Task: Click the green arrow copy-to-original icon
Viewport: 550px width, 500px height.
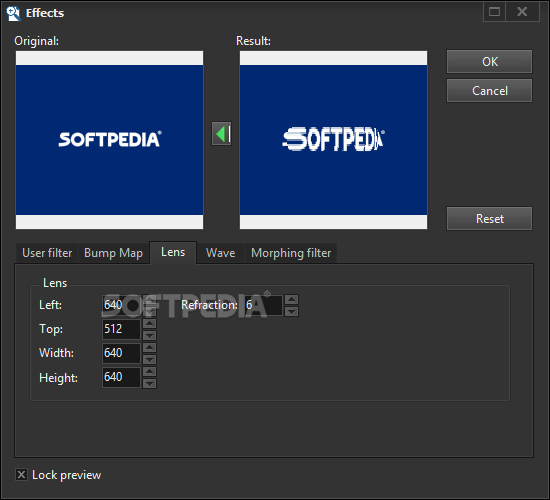Action: coord(221,134)
